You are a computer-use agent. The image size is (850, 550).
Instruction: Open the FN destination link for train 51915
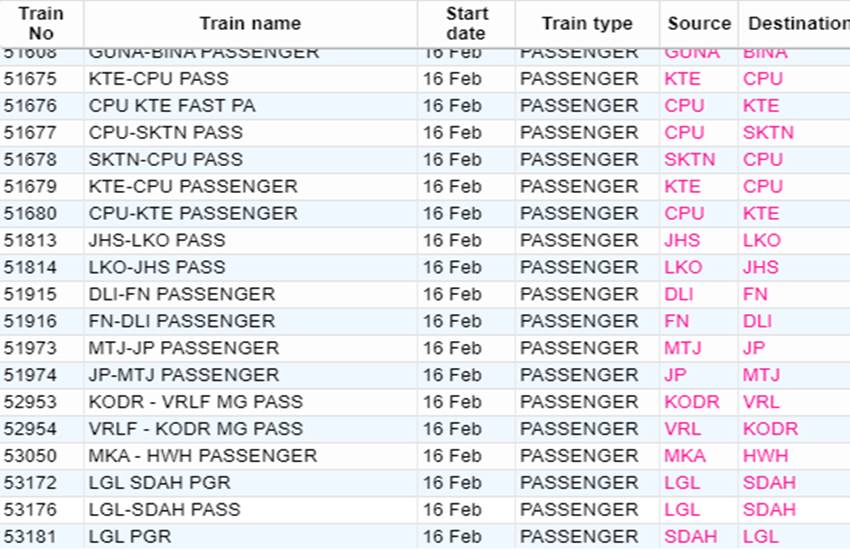[755, 294]
